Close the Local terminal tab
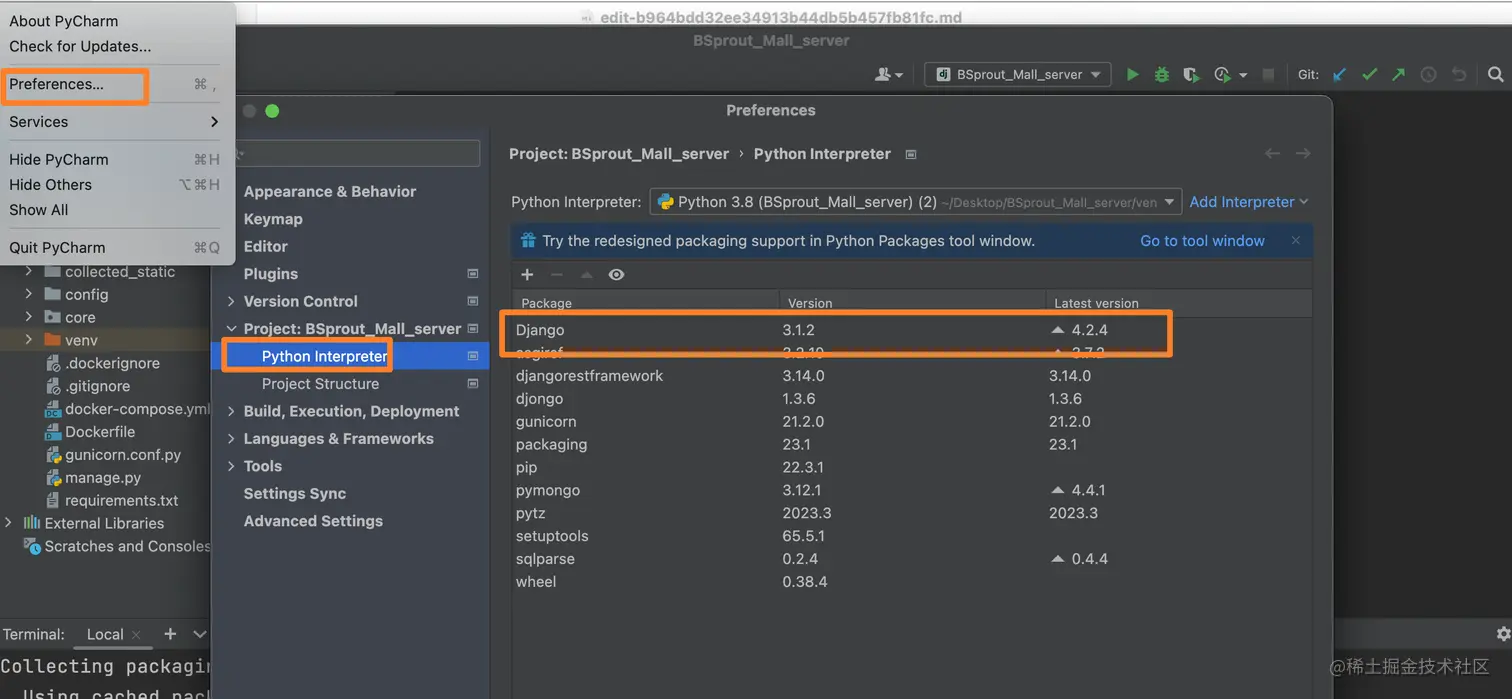Image resolution: width=1512 pixels, height=699 pixels. tap(137, 635)
